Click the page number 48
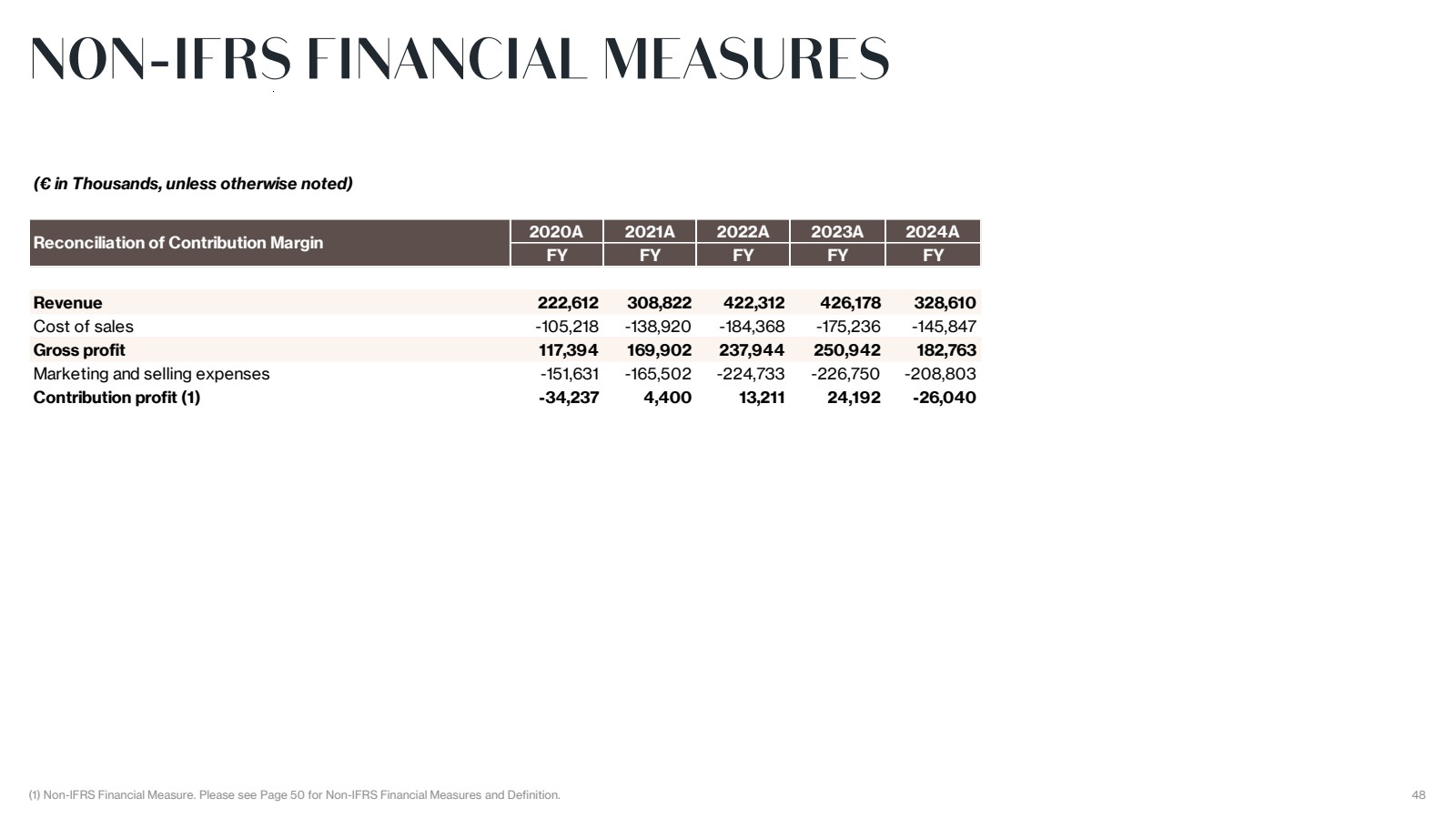This screenshot has height=818, width=1456. tap(1419, 795)
